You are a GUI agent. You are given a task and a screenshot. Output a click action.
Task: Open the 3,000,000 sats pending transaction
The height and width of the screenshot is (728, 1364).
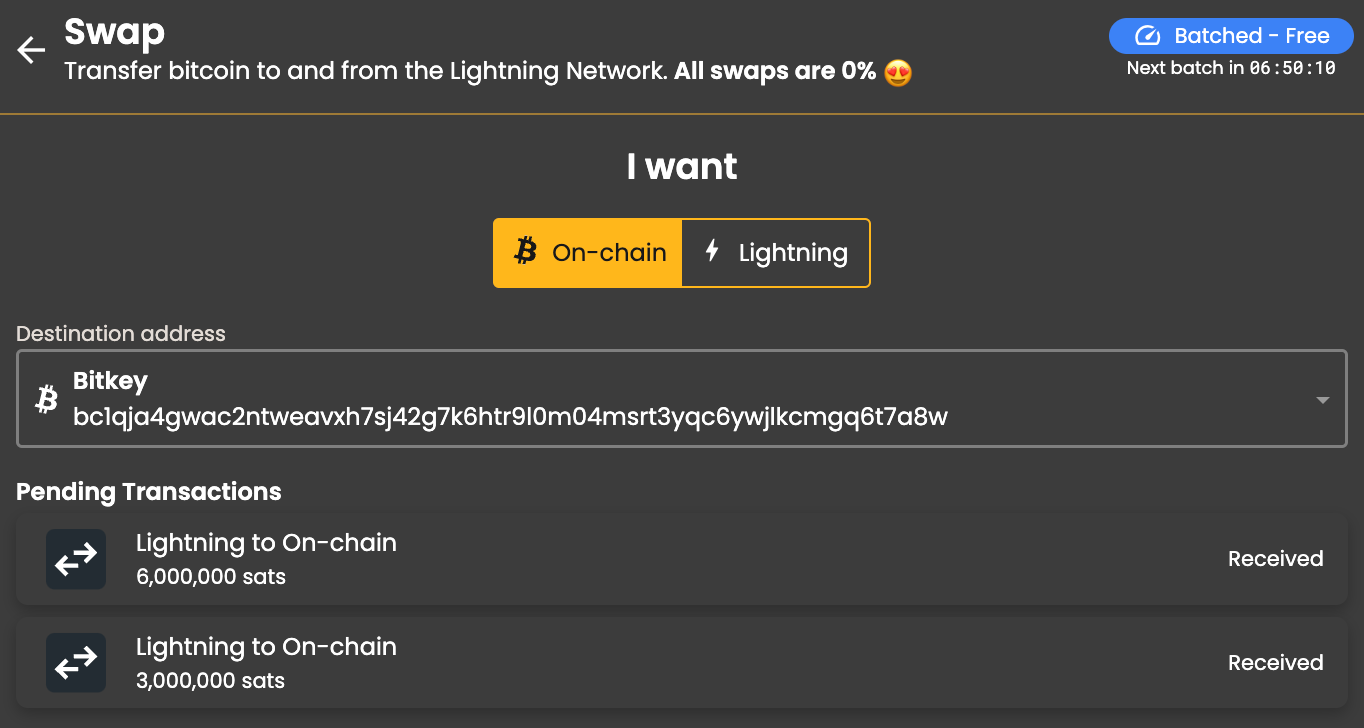click(x=680, y=663)
